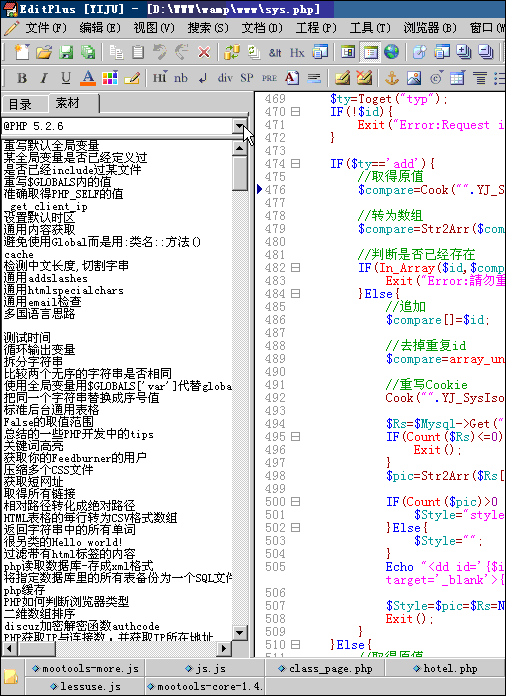Select the cliptext item 设置默认时区
This screenshot has height=696, width=506.
tap(40, 218)
